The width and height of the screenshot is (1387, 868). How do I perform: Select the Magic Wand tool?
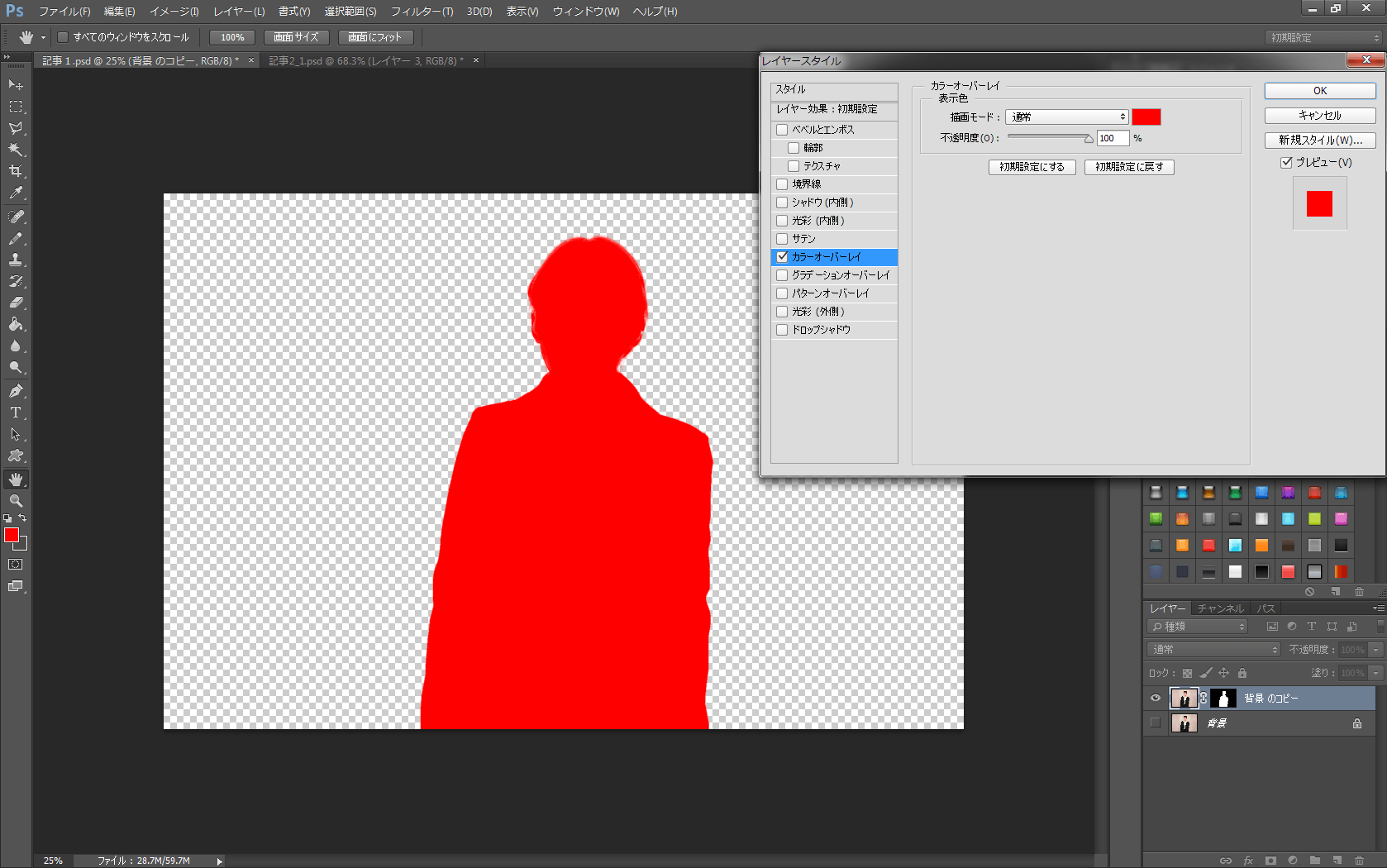(16, 150)
